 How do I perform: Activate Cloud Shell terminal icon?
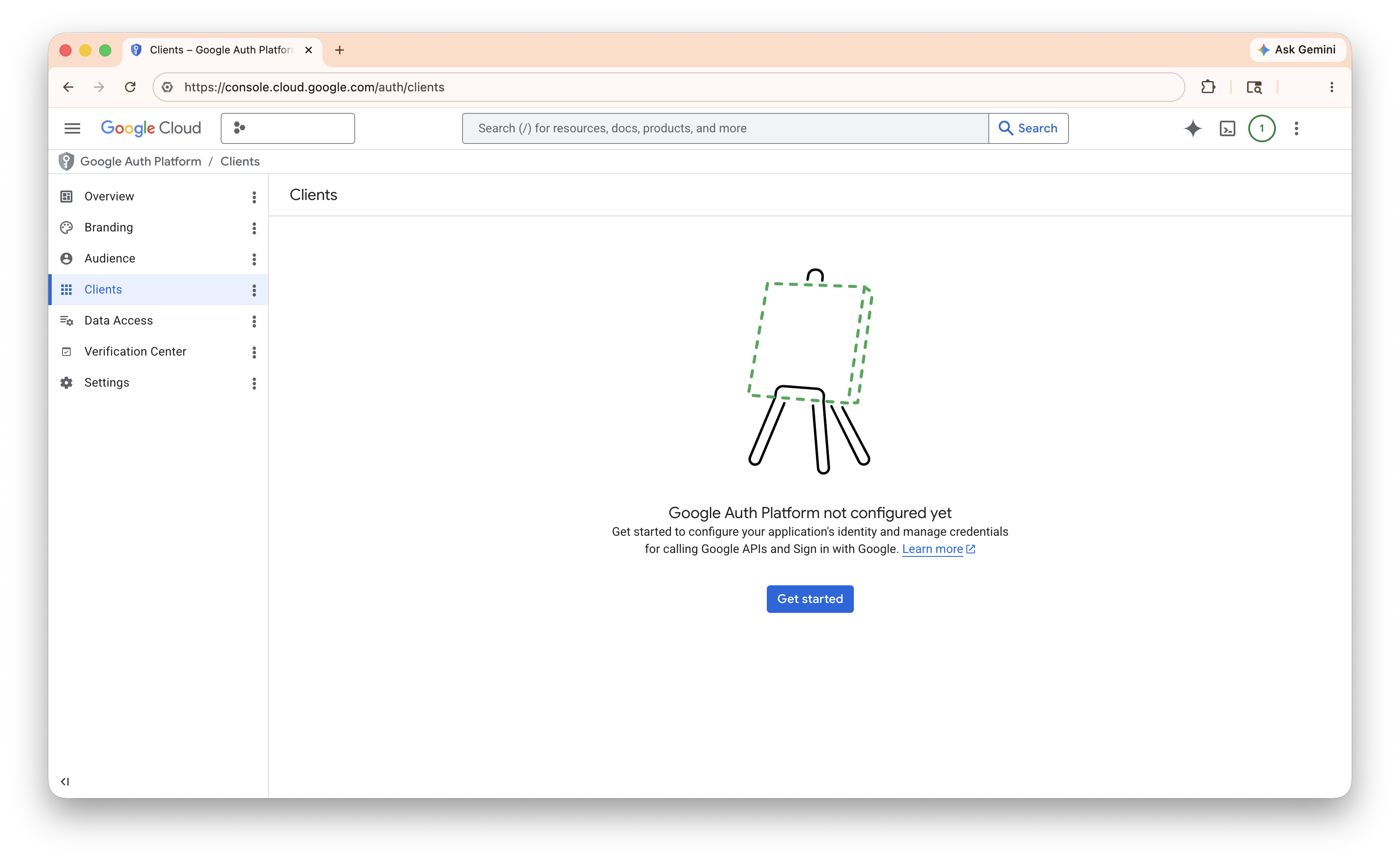point(1227,128)
